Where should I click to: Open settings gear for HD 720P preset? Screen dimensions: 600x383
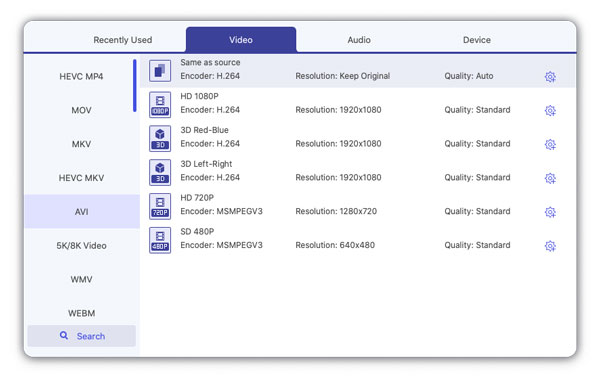pos(550,212)
